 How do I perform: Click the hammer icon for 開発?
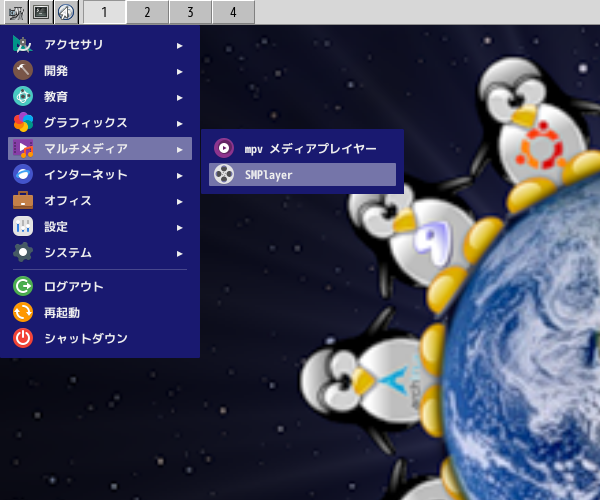point(23,71)
